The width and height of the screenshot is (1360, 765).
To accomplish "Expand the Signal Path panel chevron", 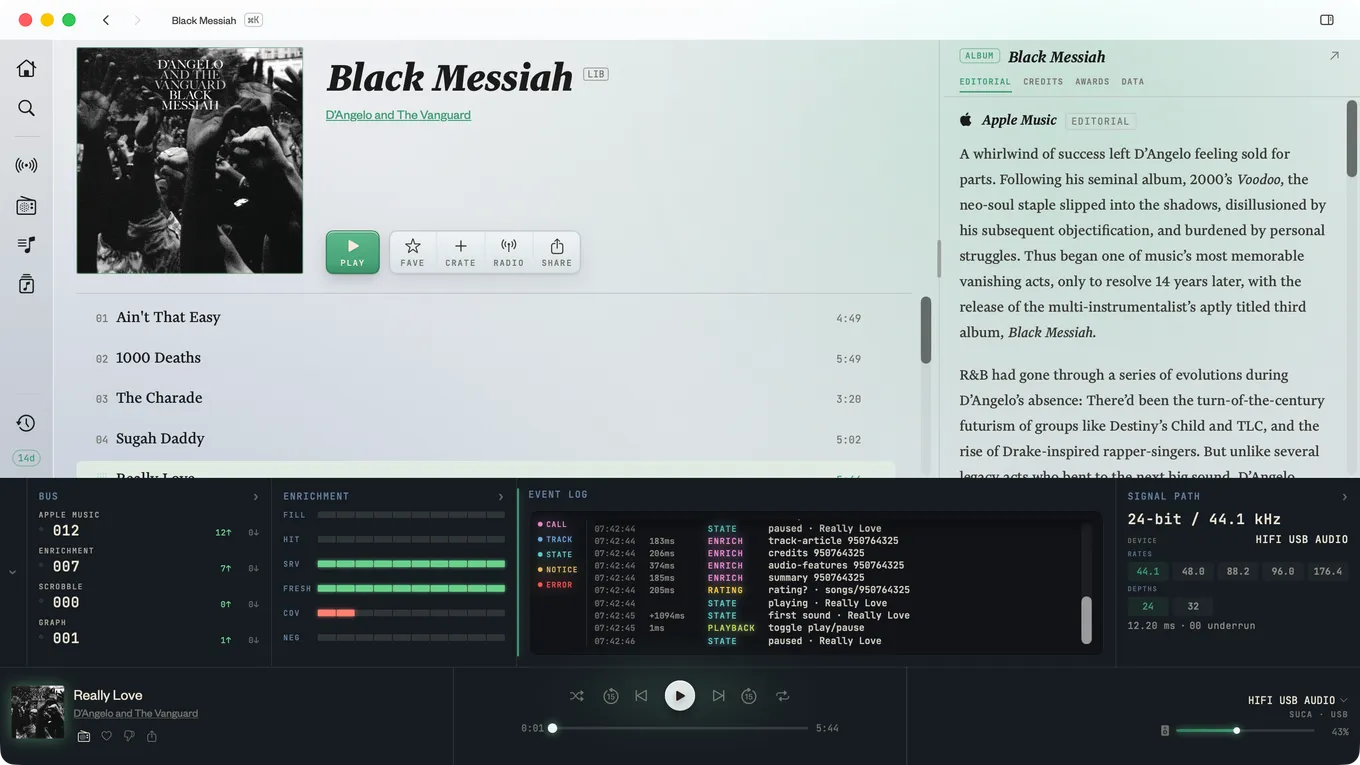I will click(x=1345, y=497).
